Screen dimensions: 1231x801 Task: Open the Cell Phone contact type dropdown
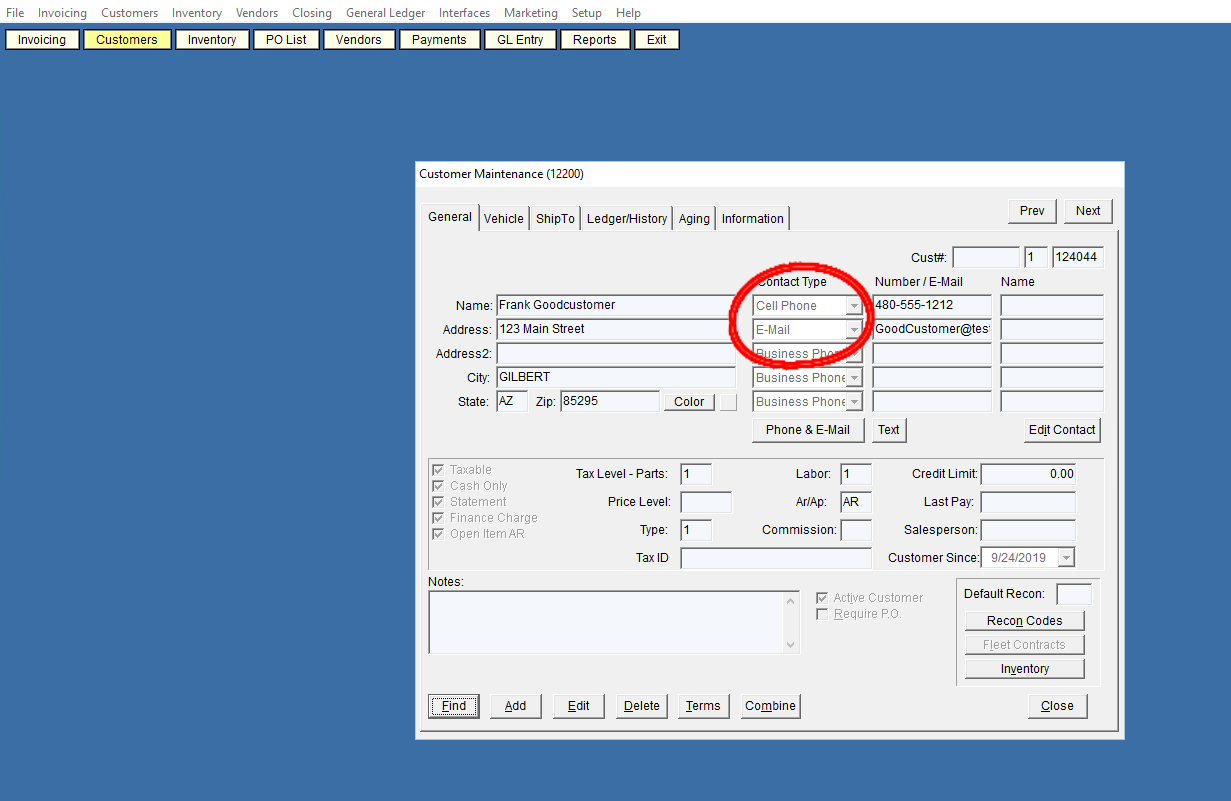point(854,306)
